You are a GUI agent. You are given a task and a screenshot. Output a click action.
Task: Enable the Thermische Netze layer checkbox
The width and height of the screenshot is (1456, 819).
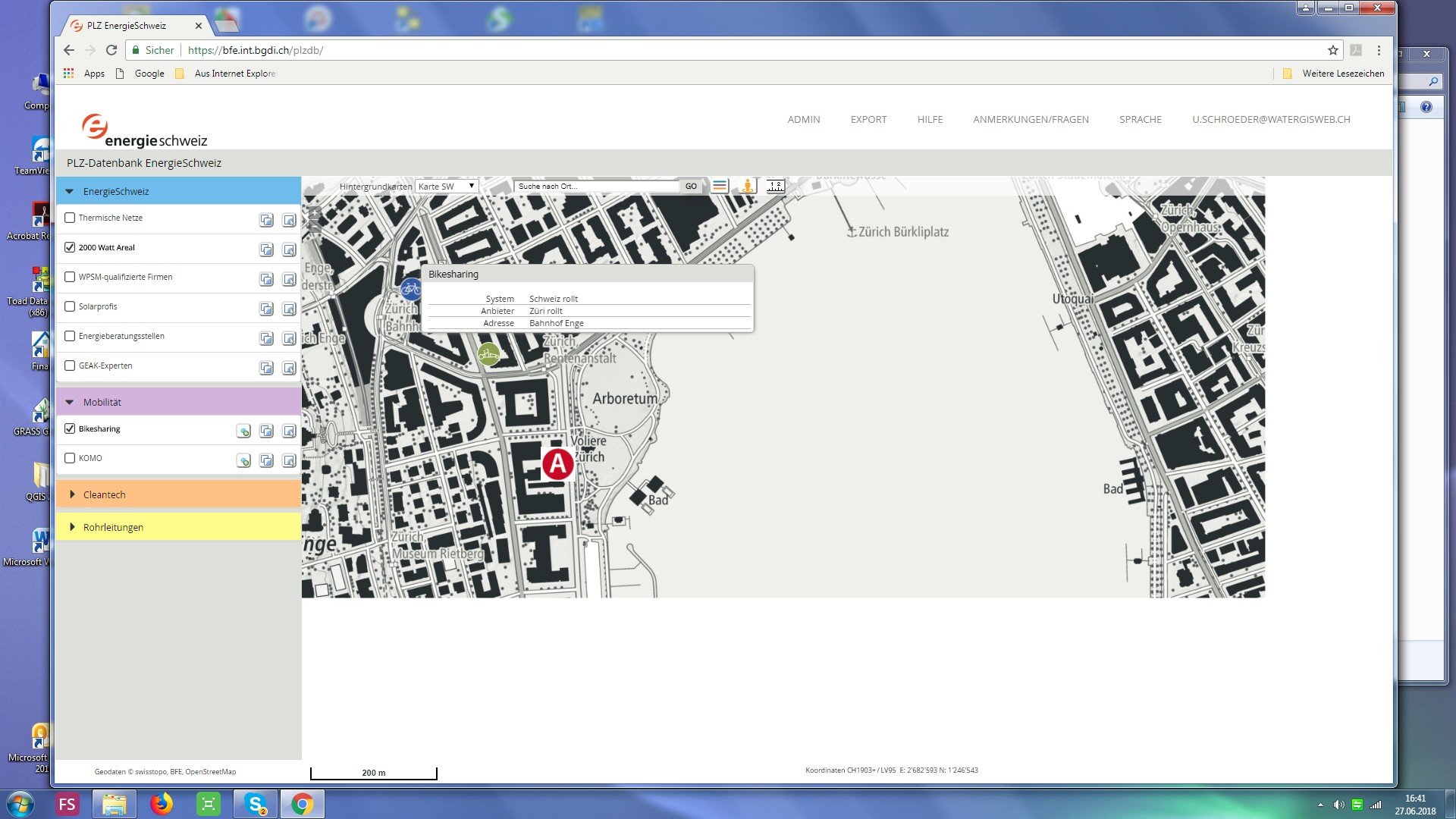pyautogui.click(x=70, y=218)
